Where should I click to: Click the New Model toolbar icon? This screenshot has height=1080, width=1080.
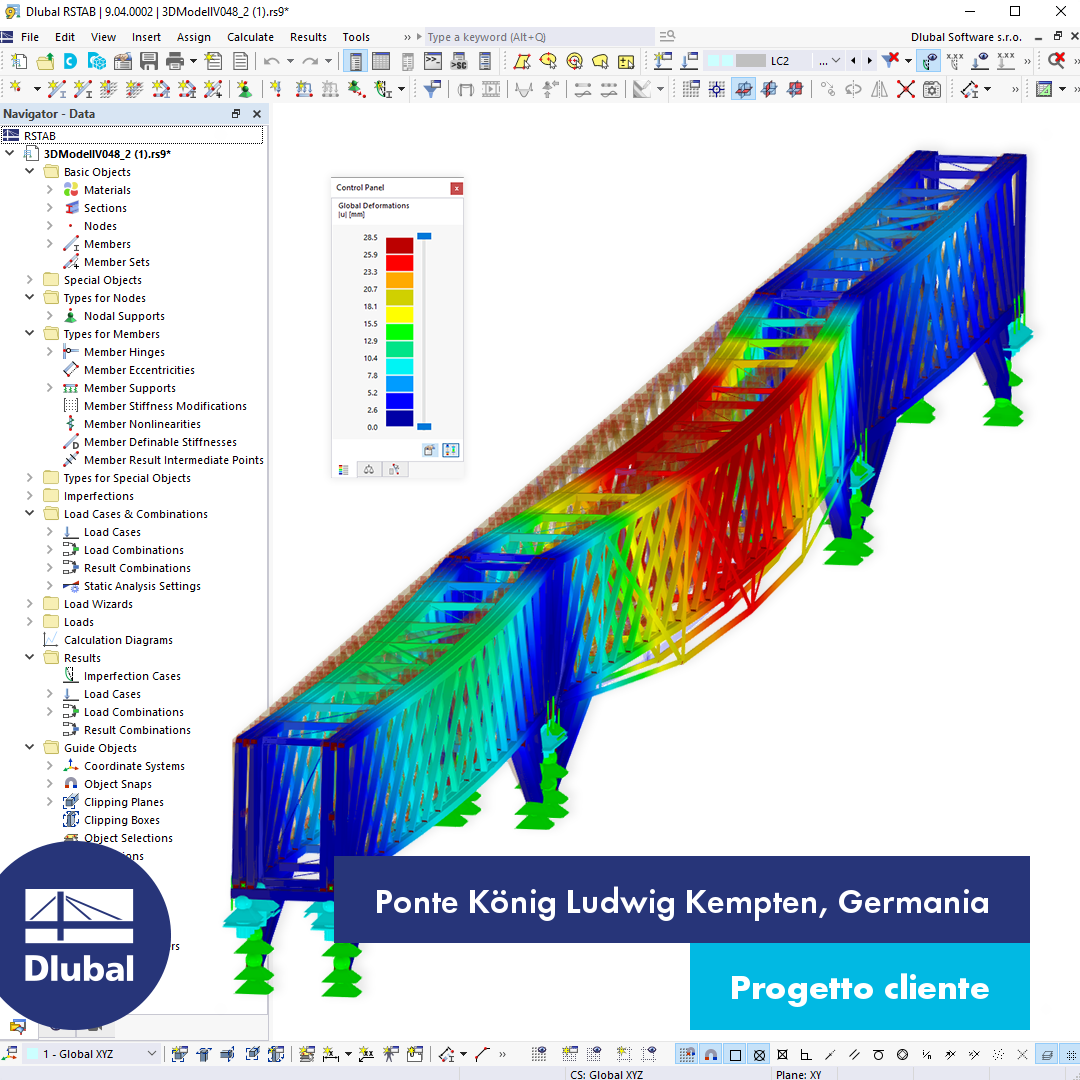point(19,61)
